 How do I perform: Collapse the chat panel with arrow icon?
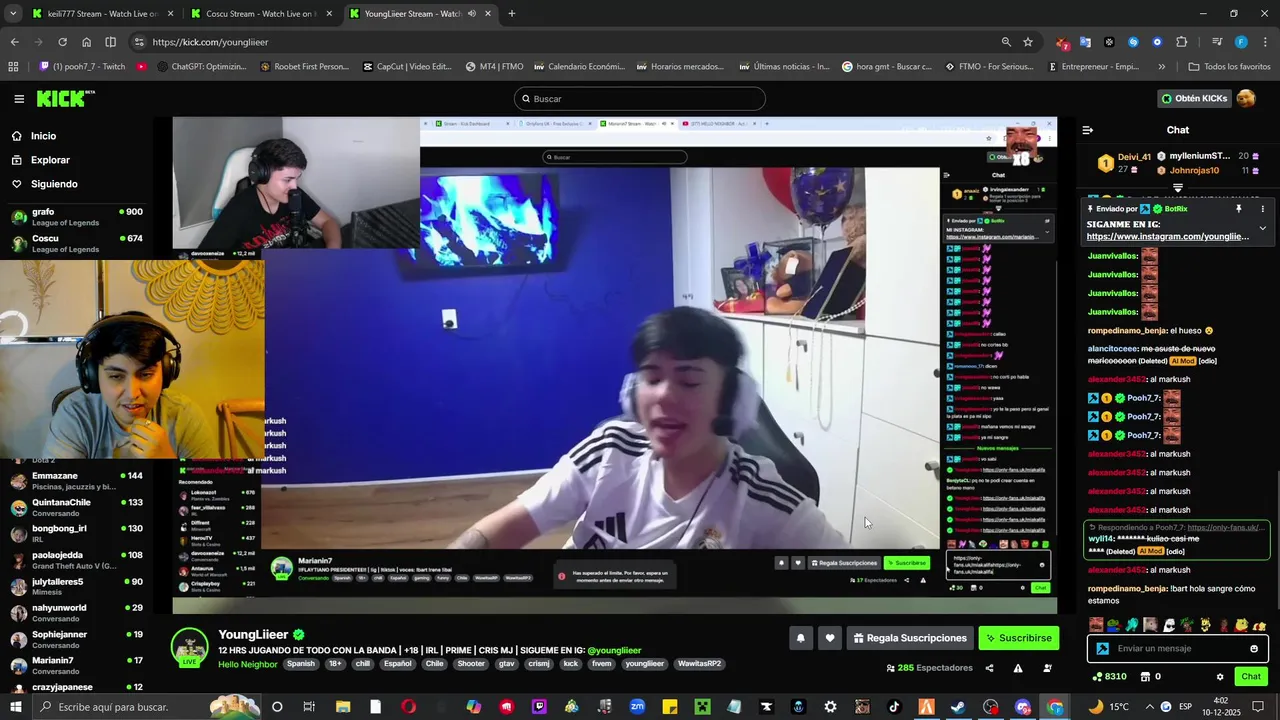click(1088, 130)
